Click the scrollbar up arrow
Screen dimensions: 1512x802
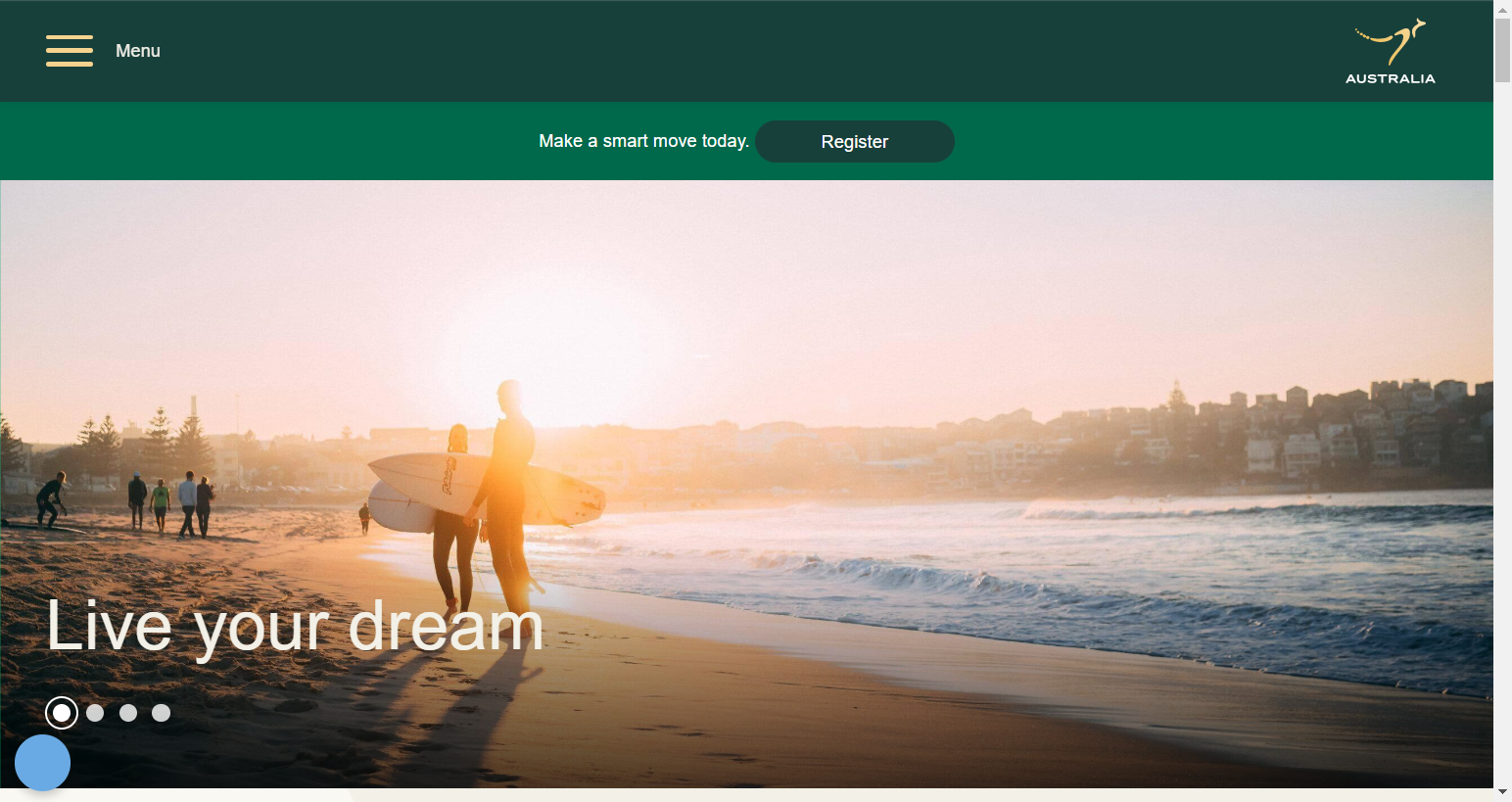[1503, 8]
